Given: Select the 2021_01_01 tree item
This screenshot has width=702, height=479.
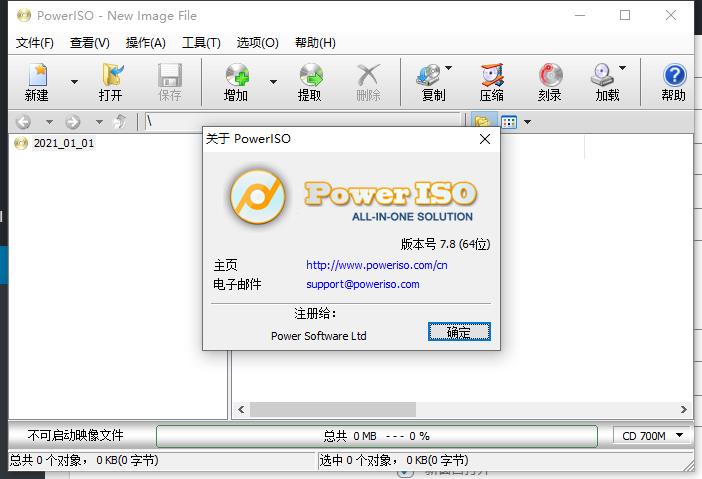Looking at the screenshot, I should [x=63, y=143].
